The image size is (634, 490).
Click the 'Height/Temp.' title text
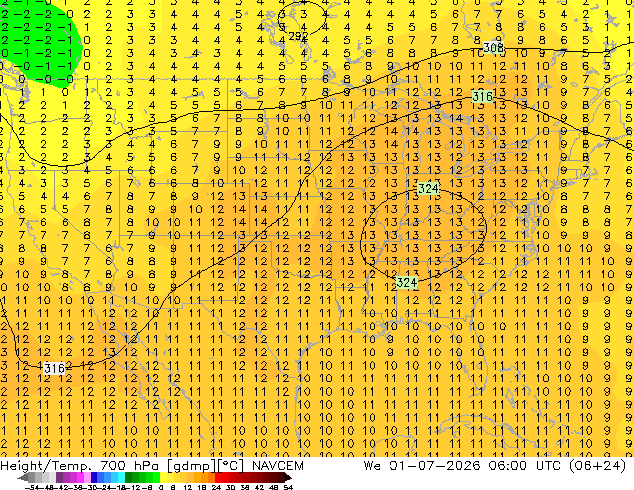click(46, 466)
